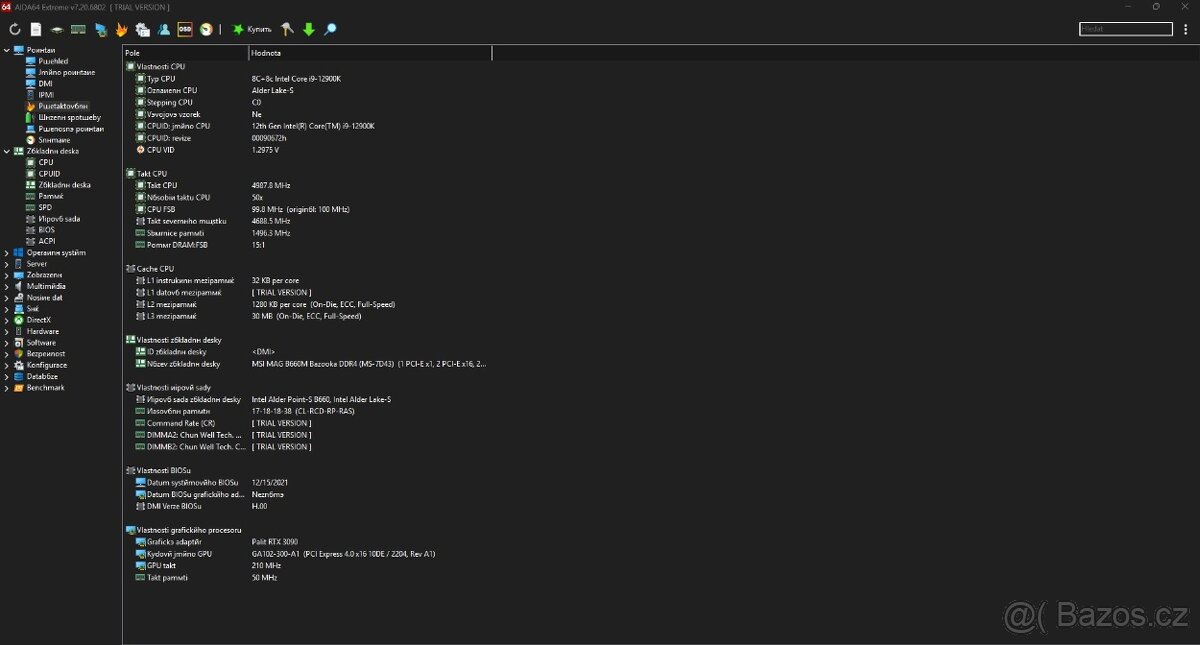Expand the Hardware tree node
This screenshot has height=645, width=1200.
7,331
